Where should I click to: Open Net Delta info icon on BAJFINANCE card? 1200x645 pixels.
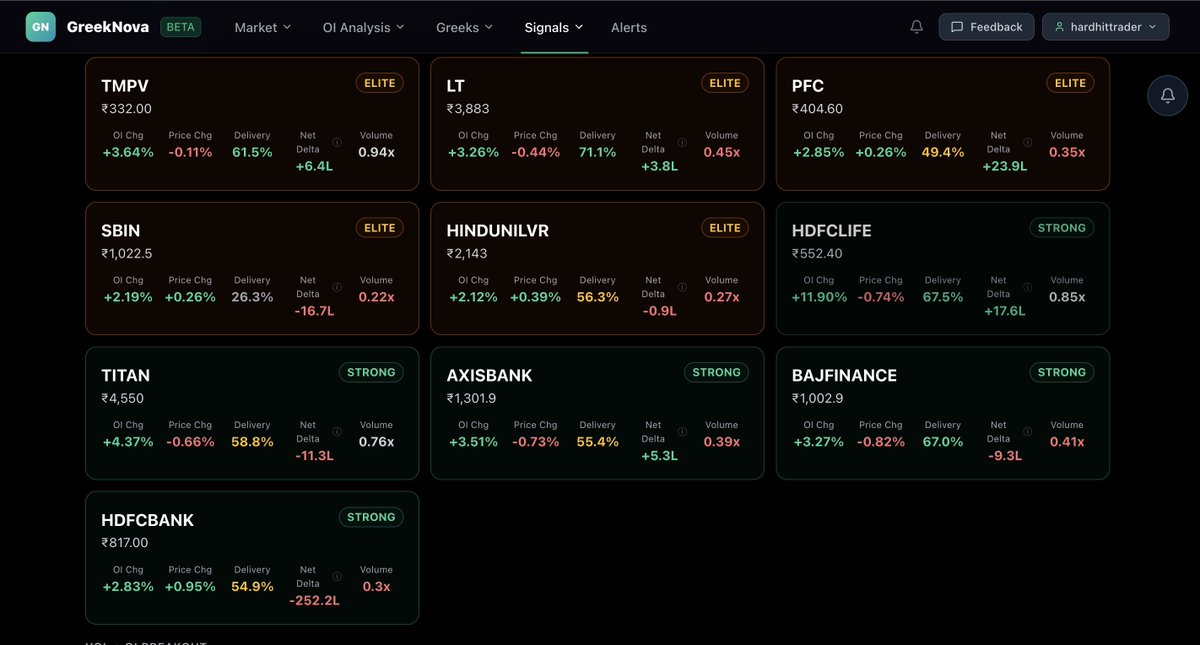pyautogui.click(x=1027, y=432)
